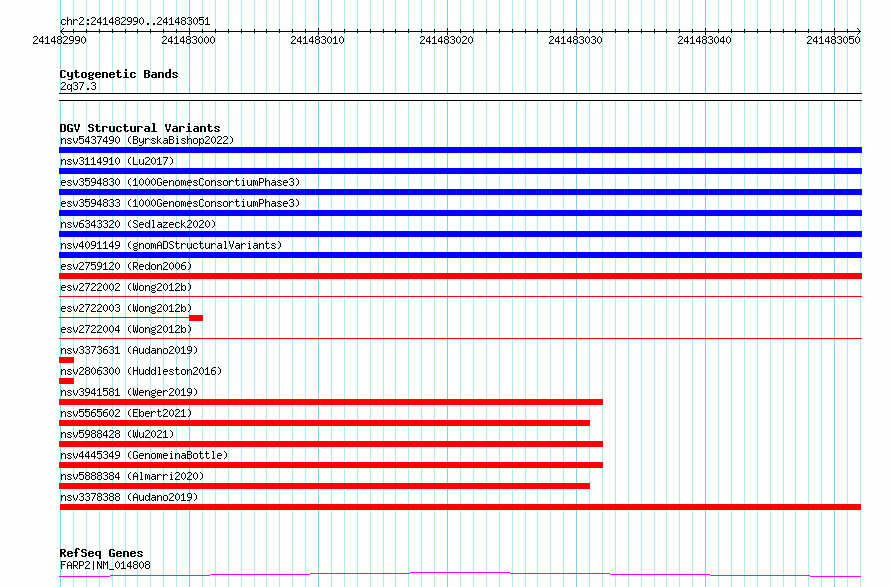Click the Cytogenetic Bands track title
Image resolution: width=890 pixels, height=587 pixels.
coord(119,74)
